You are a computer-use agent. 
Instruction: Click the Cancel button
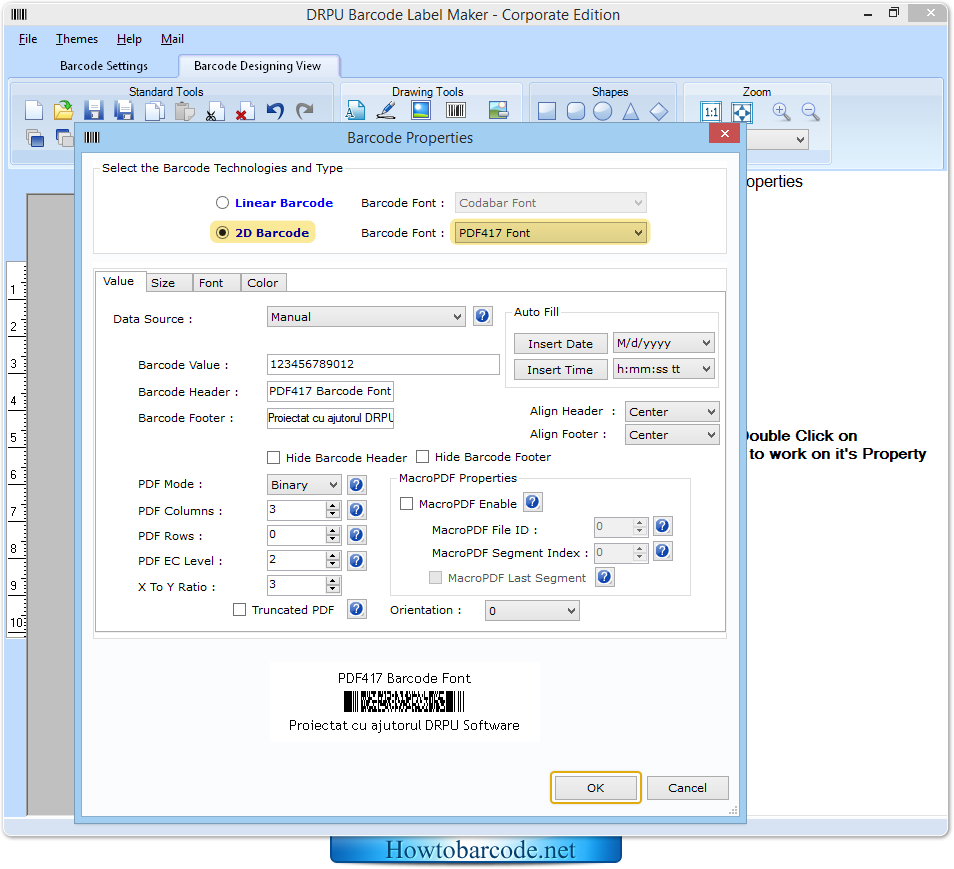tap(688, 787)
